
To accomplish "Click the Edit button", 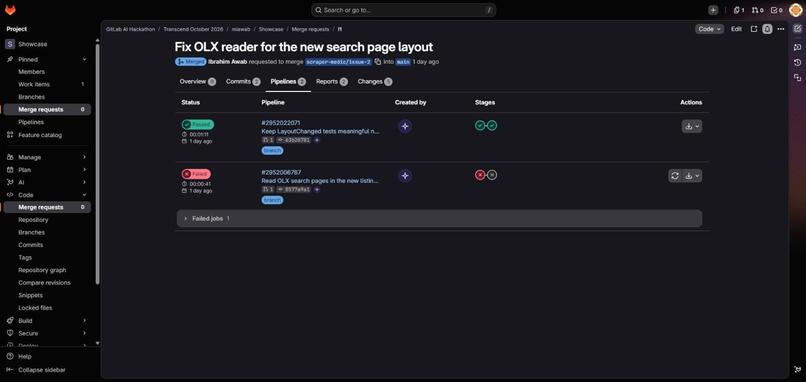I will [x=736, y=29].
